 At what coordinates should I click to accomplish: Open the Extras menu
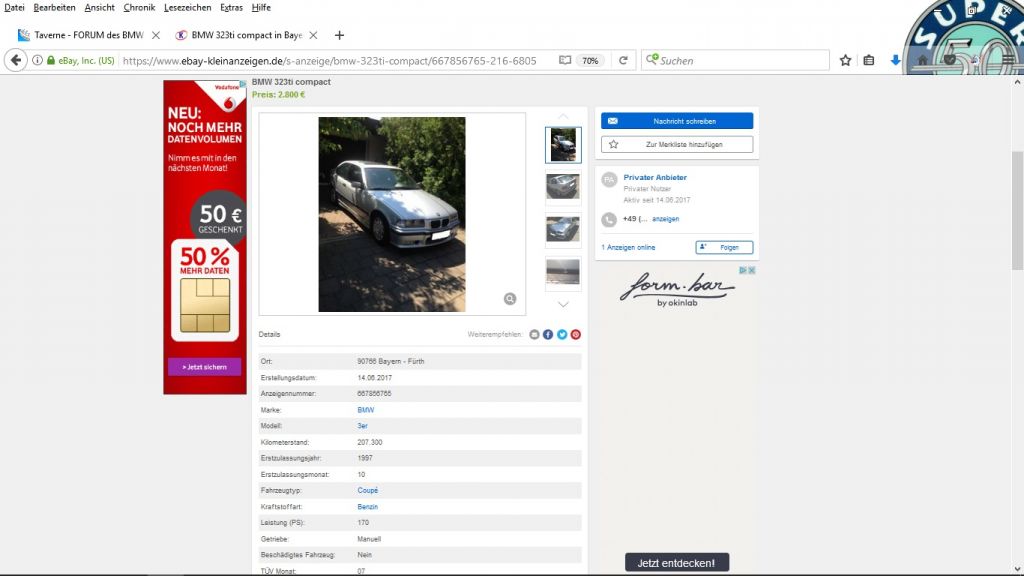point(231,8)
